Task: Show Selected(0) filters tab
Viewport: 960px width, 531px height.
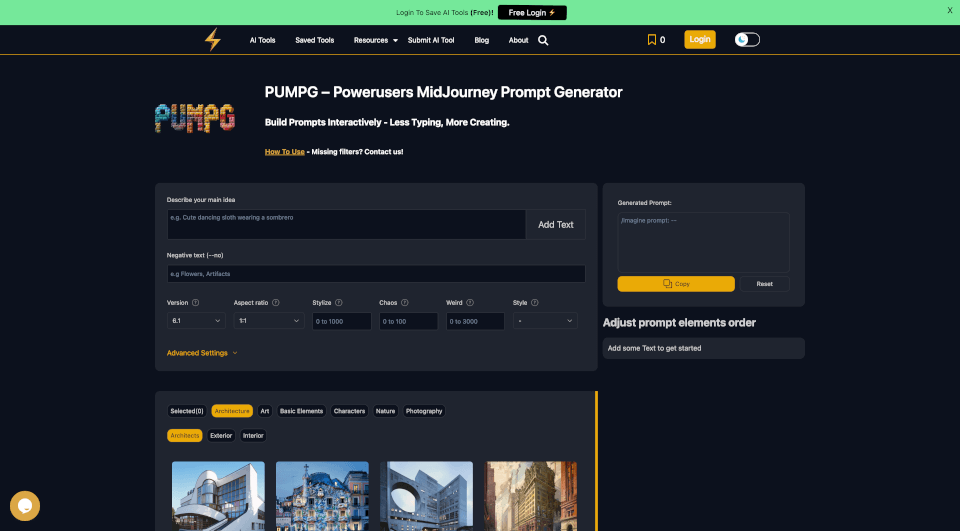Action: [187, 411]
